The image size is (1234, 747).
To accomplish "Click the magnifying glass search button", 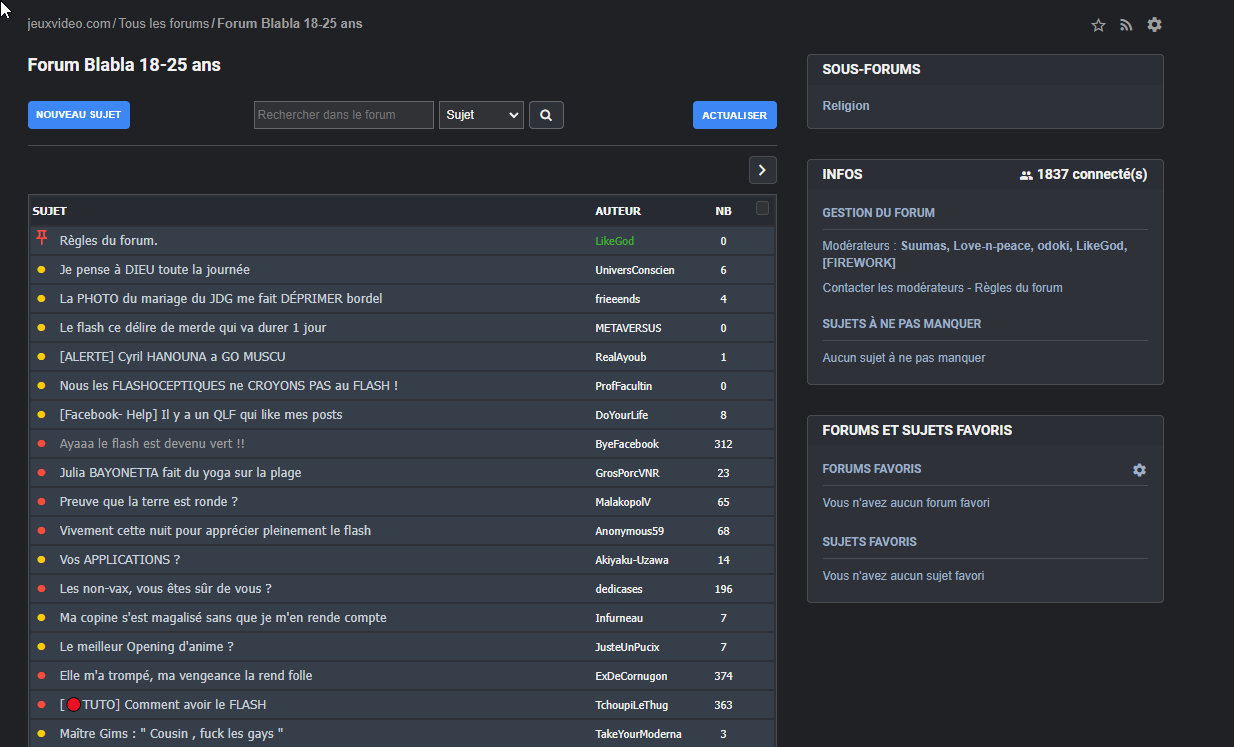I will (546, 115).
